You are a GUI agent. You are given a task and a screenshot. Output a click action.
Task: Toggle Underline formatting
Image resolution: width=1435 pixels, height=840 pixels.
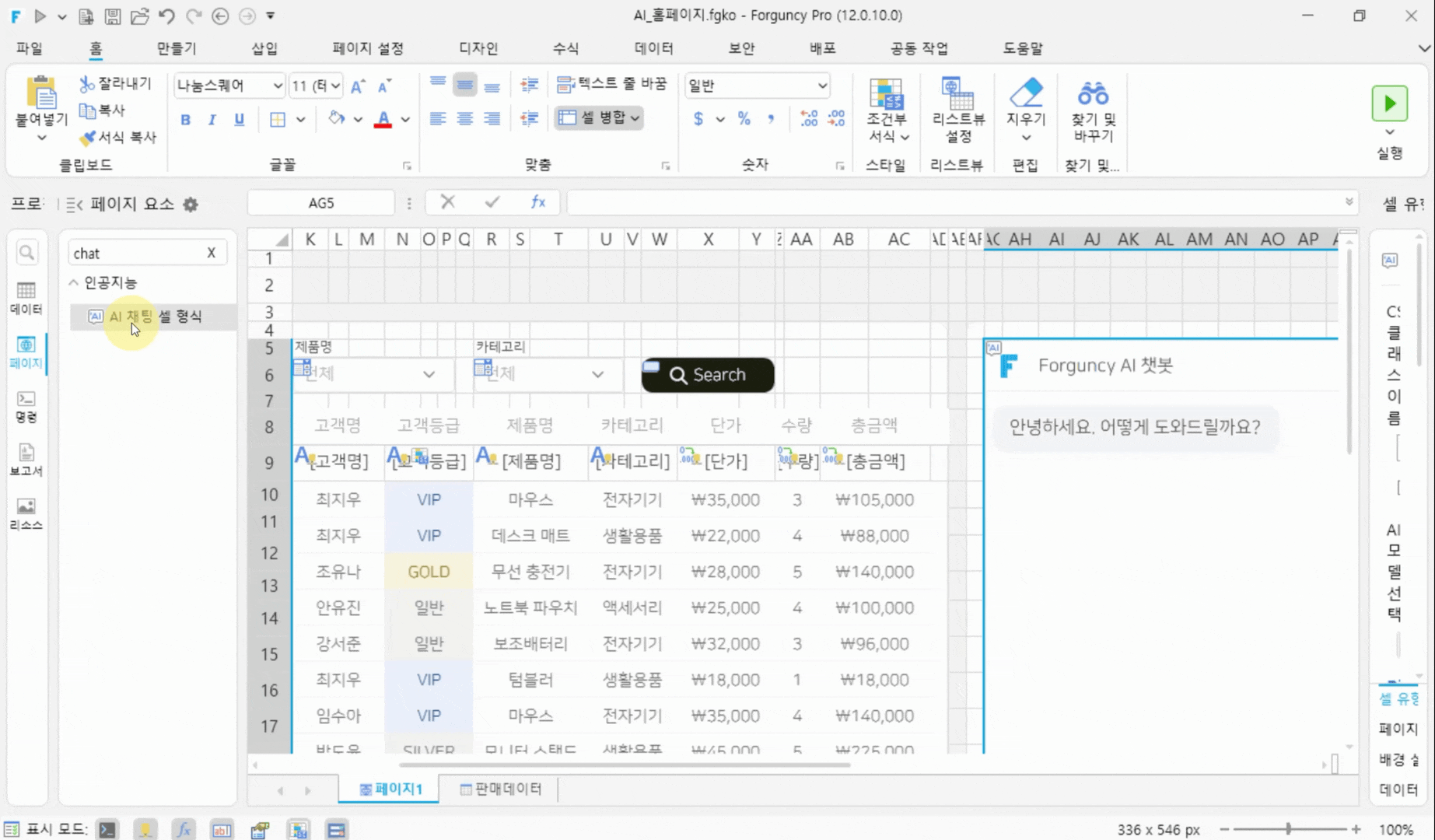coord(239,120)
